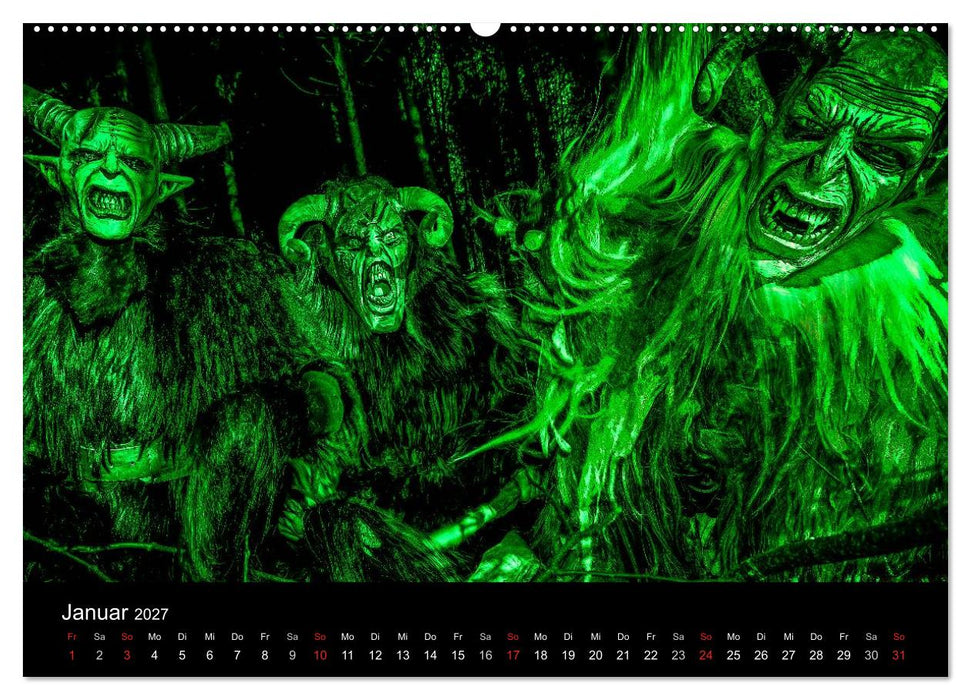Click the 'Sa' label above date 30
Image resolution: width=971 pixels, height=700 pixels.
click(871, 637)
